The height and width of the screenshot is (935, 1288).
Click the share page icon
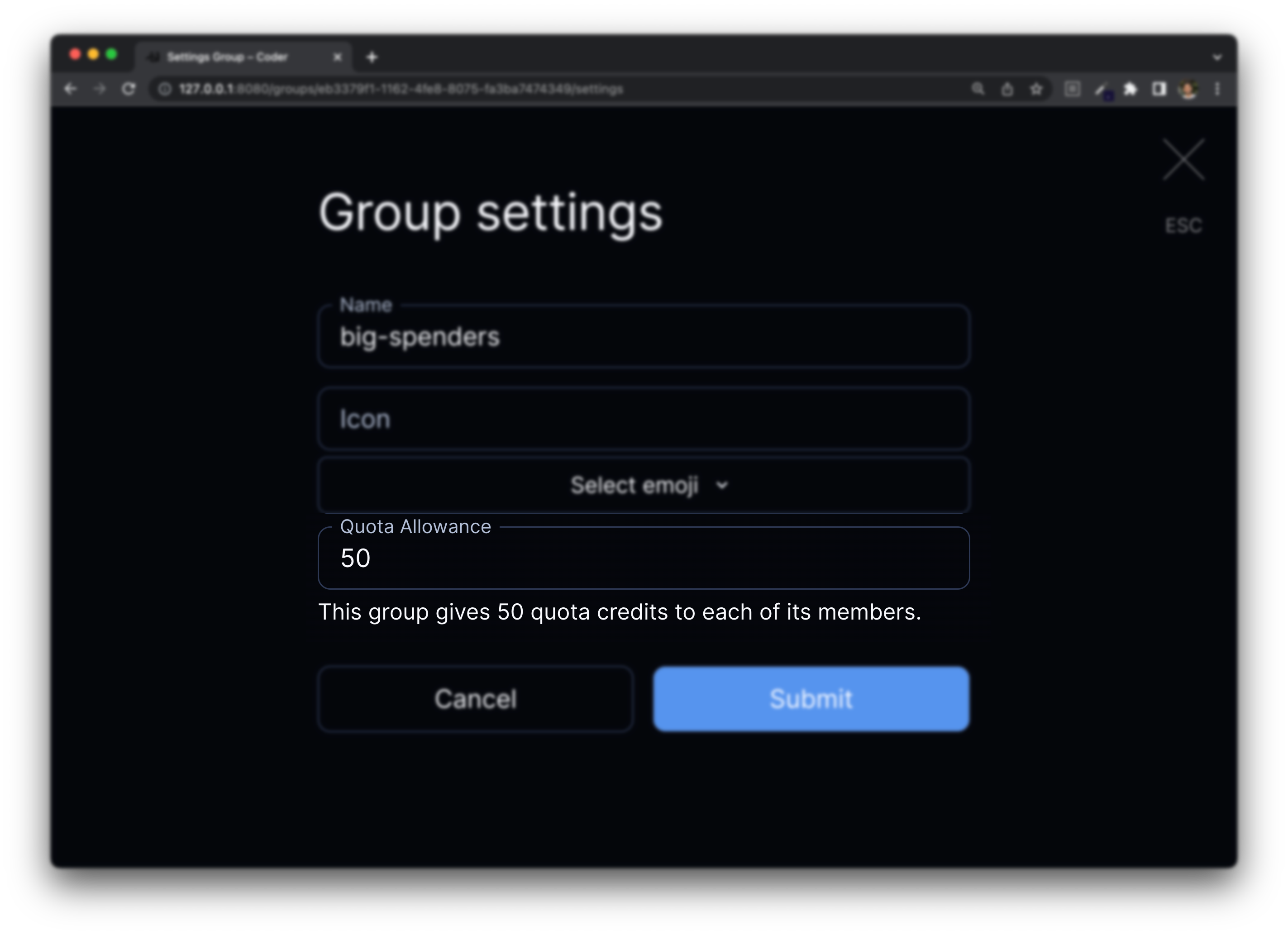tap(1007, 89)
